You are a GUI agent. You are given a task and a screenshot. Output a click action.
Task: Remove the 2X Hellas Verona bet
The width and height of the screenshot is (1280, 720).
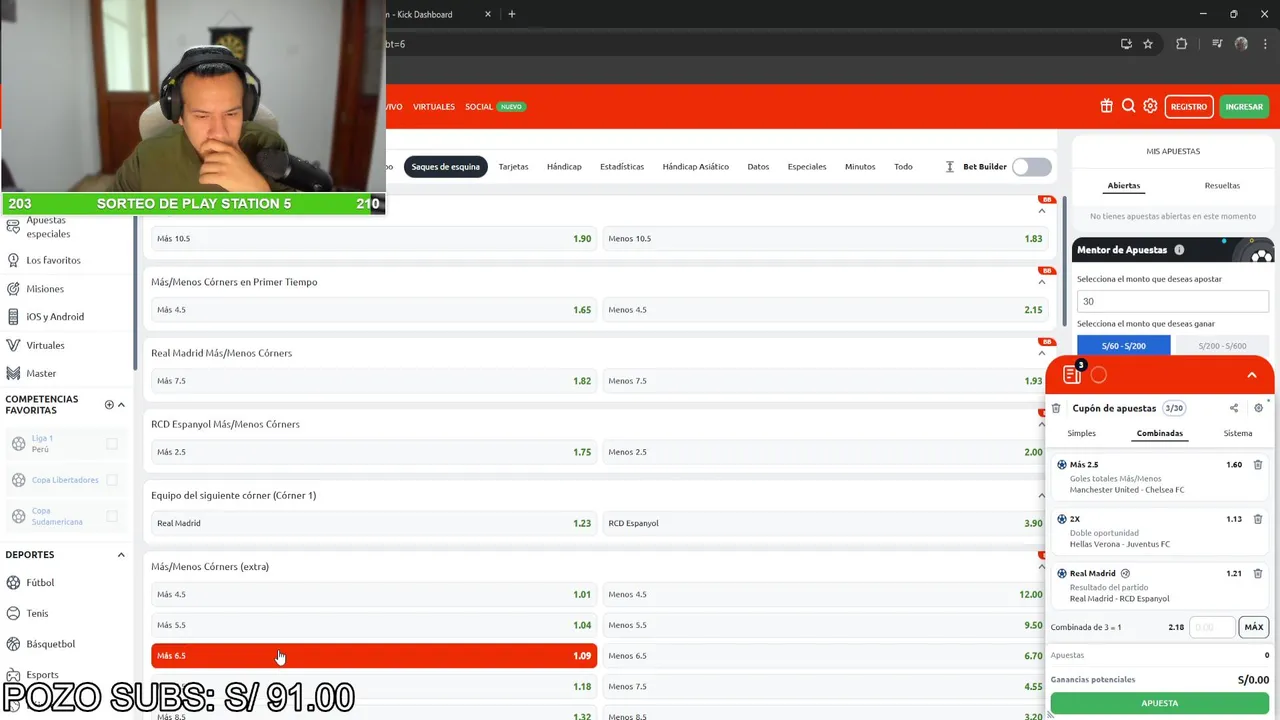(x=1258, y=519)
